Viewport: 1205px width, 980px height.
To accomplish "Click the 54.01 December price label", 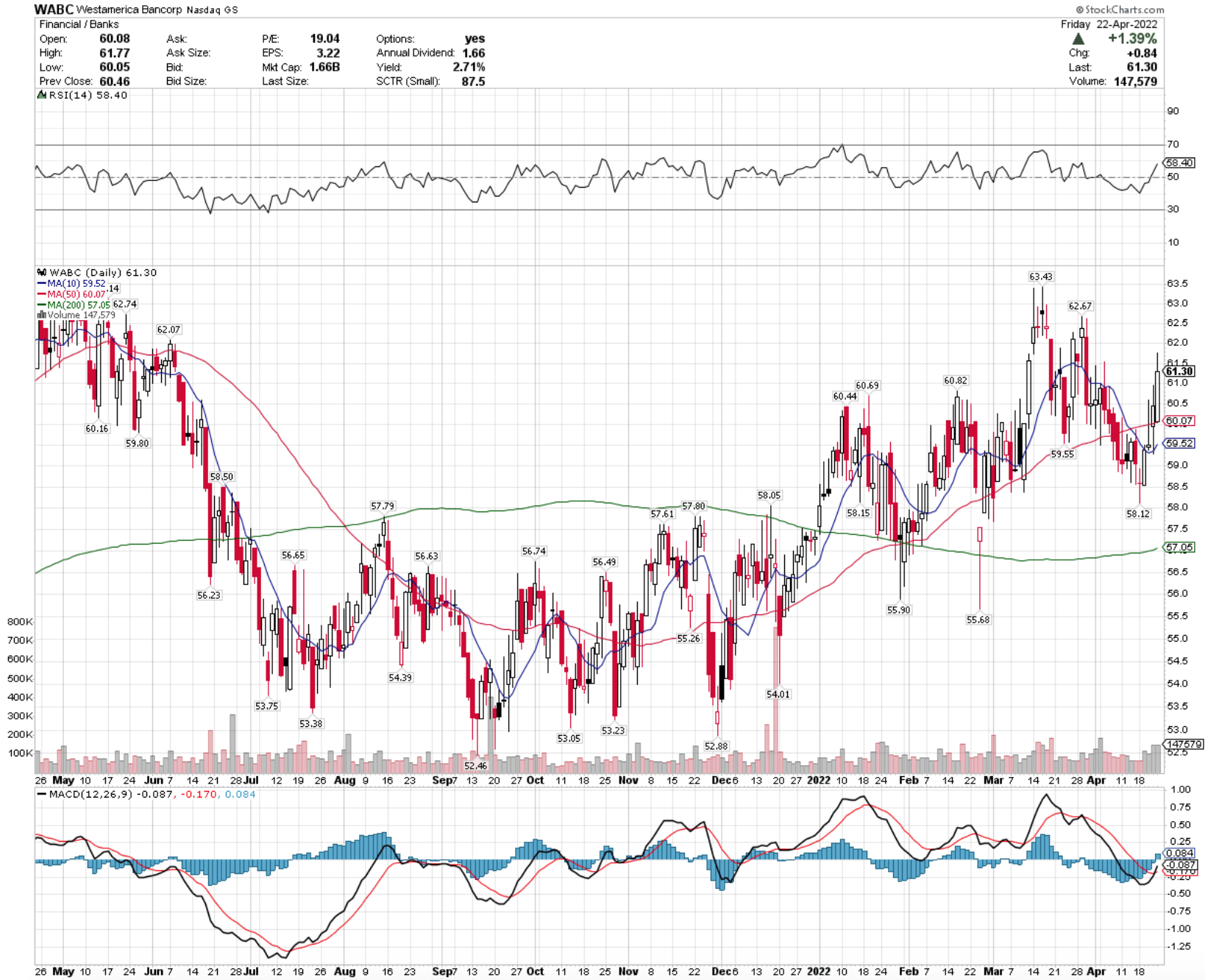I will pyautogui.click(x=778, y=695).
